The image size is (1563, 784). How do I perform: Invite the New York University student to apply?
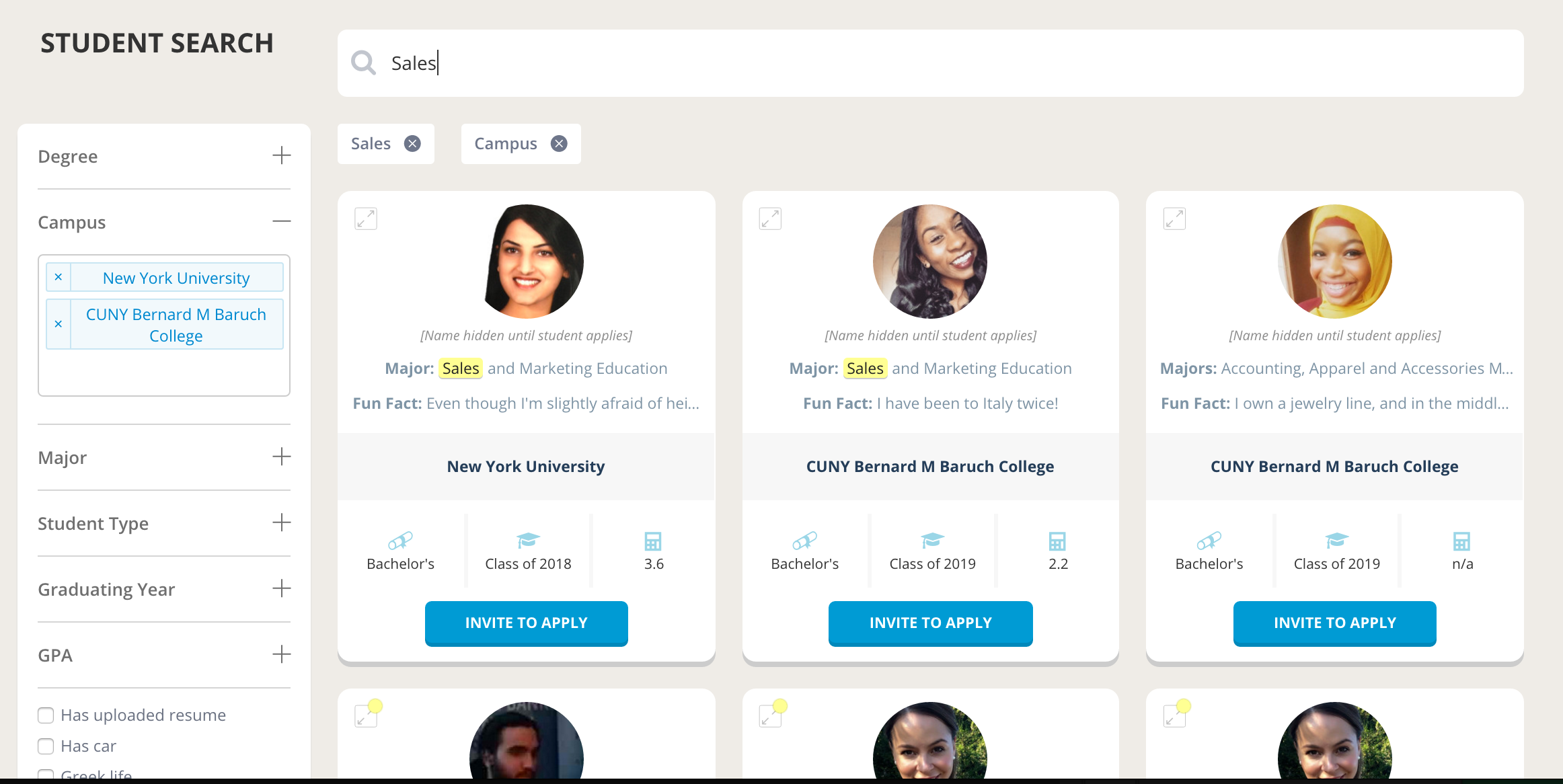(x=526, y=623)
